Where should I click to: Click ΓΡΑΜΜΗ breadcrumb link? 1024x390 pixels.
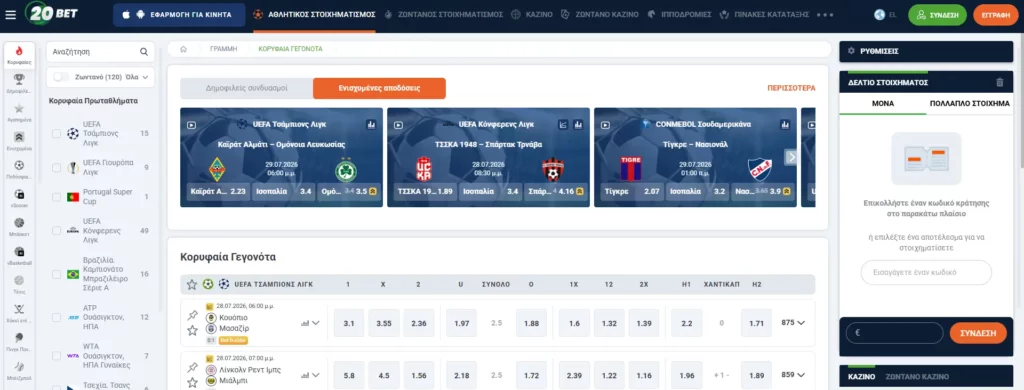pyautogui.click(x=223, y=49)
